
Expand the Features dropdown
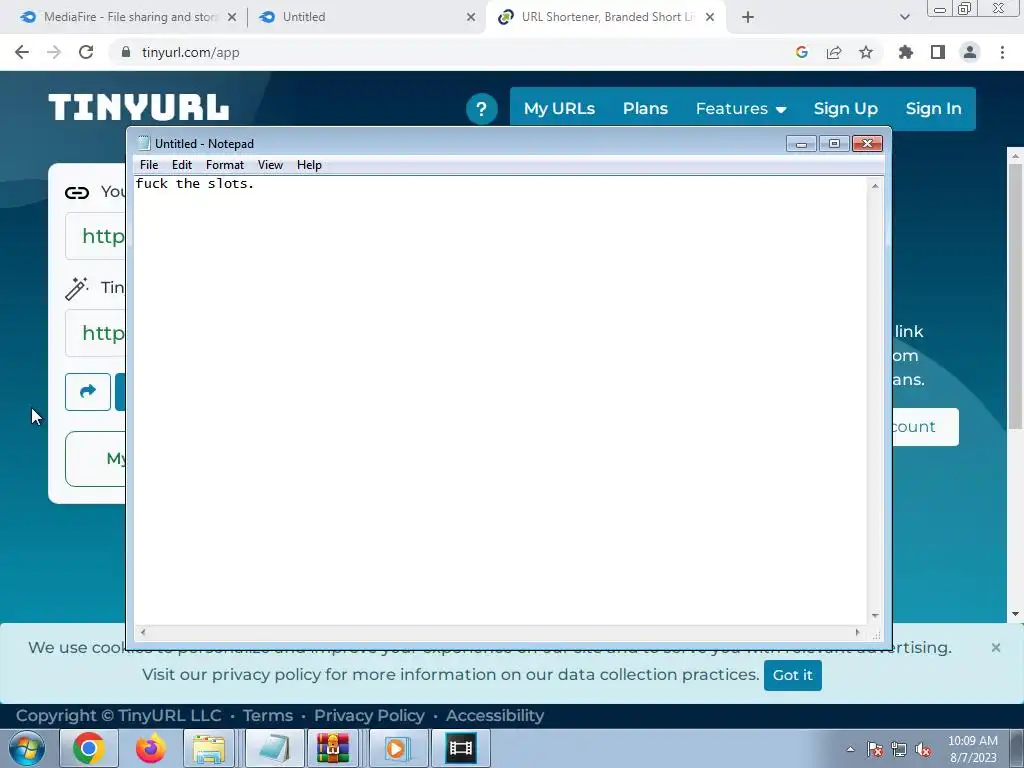pyautogui.click(x=741, y=108)
